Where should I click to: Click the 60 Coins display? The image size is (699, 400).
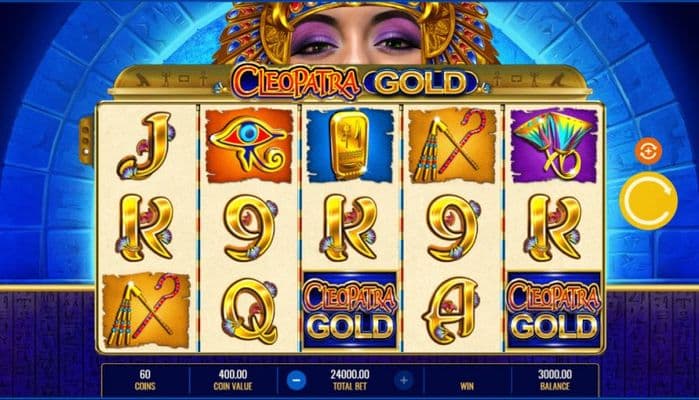click(145, 380)
